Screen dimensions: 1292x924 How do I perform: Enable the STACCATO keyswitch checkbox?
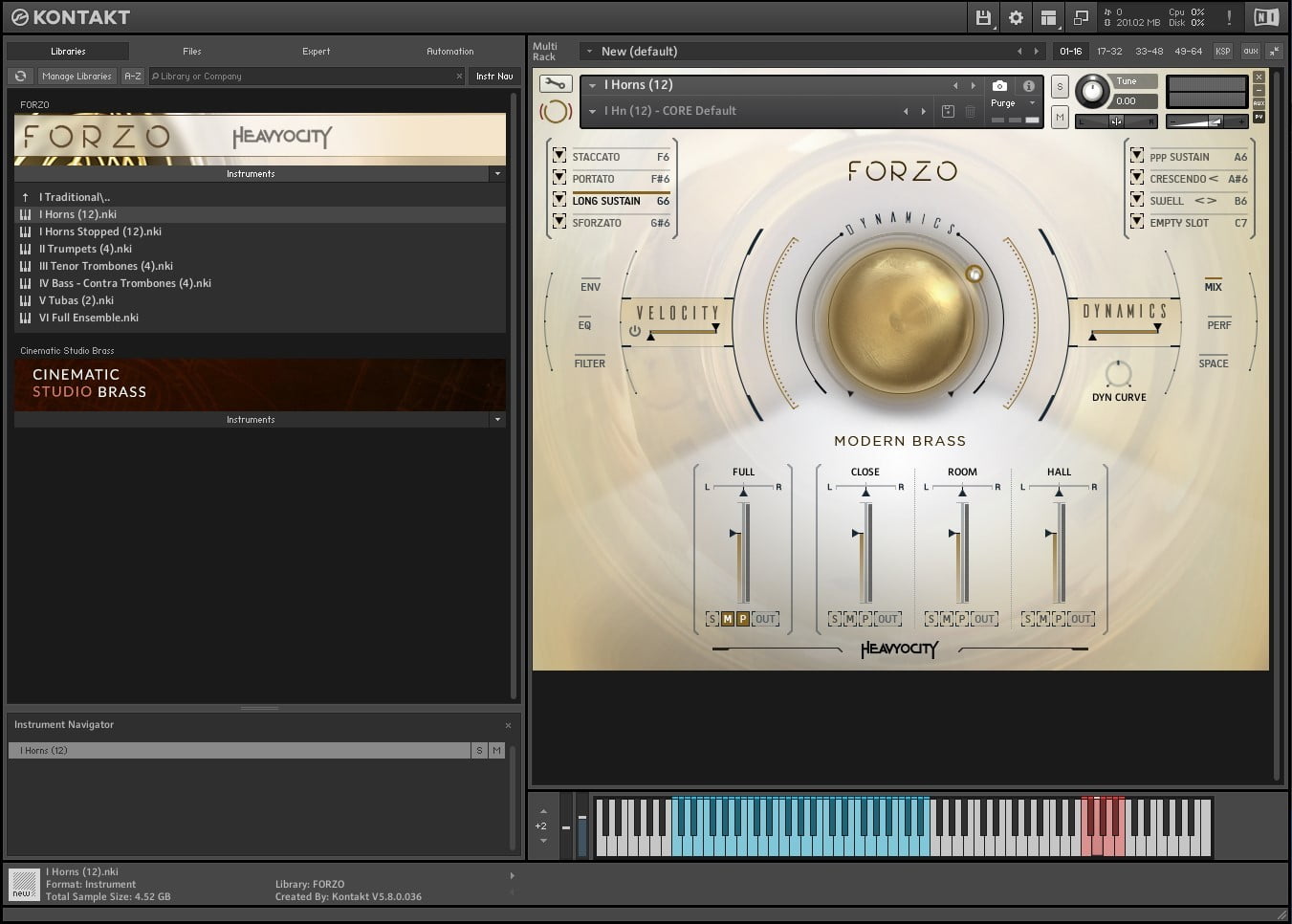pos(559,154)
